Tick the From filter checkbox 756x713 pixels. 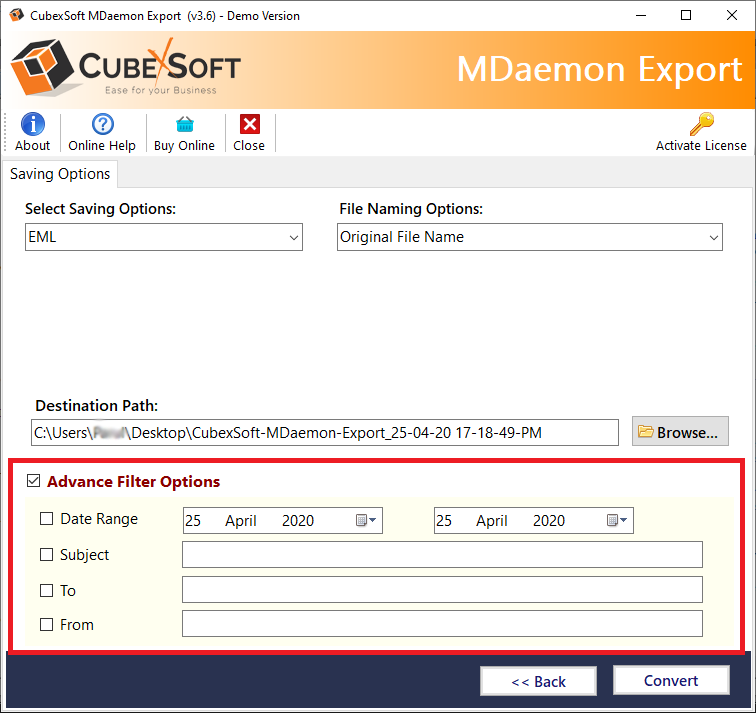point(46,625)
